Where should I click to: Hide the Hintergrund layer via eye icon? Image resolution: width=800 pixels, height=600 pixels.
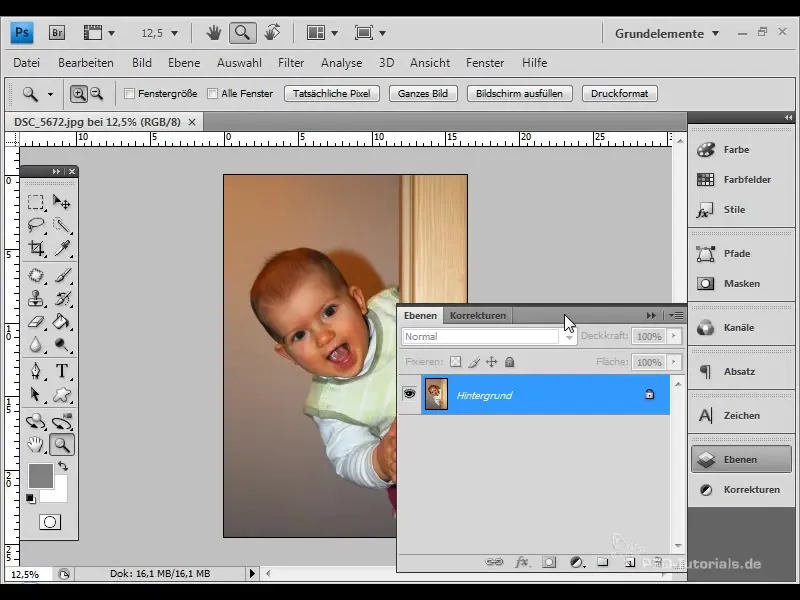tap(409, 394)
